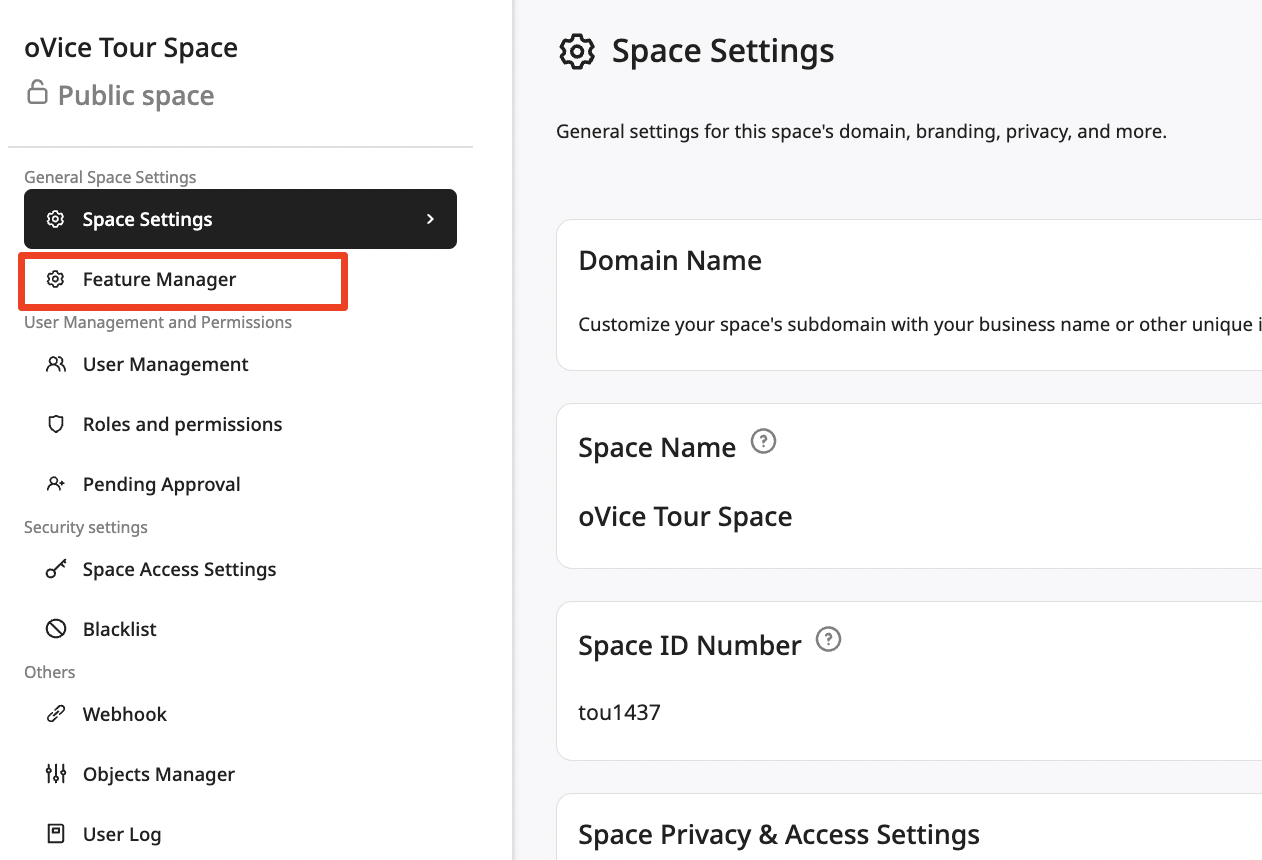The width and height of the screenshot is (1262, 860).
Task: Expand the Space Settings chevron arrow
Action: pos(430,219)
